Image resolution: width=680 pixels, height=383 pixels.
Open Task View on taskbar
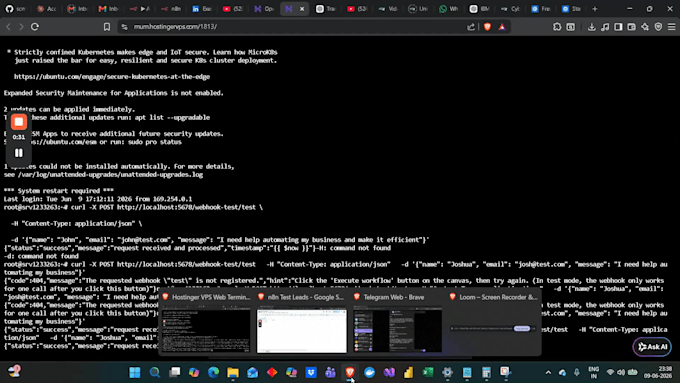click(x=175, y=372)
